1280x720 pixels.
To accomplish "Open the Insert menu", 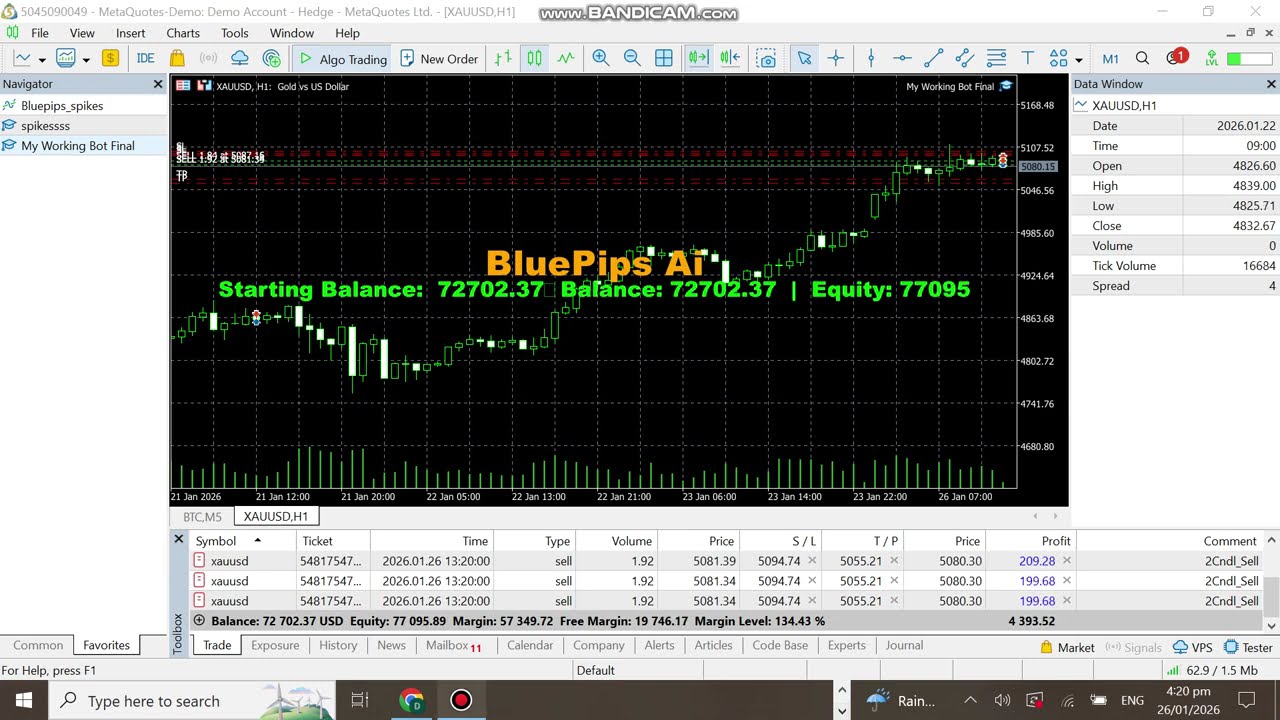I will (x=130, y=33).
